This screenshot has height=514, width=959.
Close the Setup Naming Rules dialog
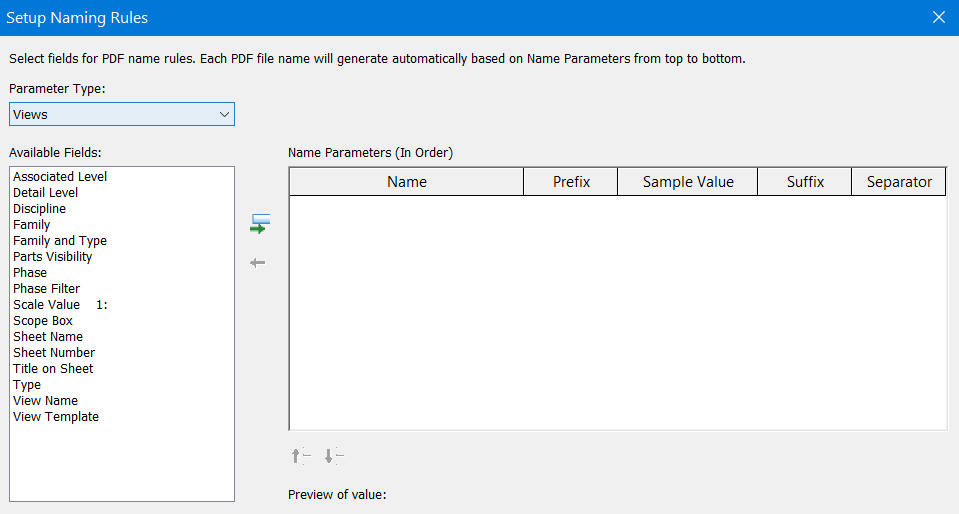pyautogui.click(x=939, y=17)
